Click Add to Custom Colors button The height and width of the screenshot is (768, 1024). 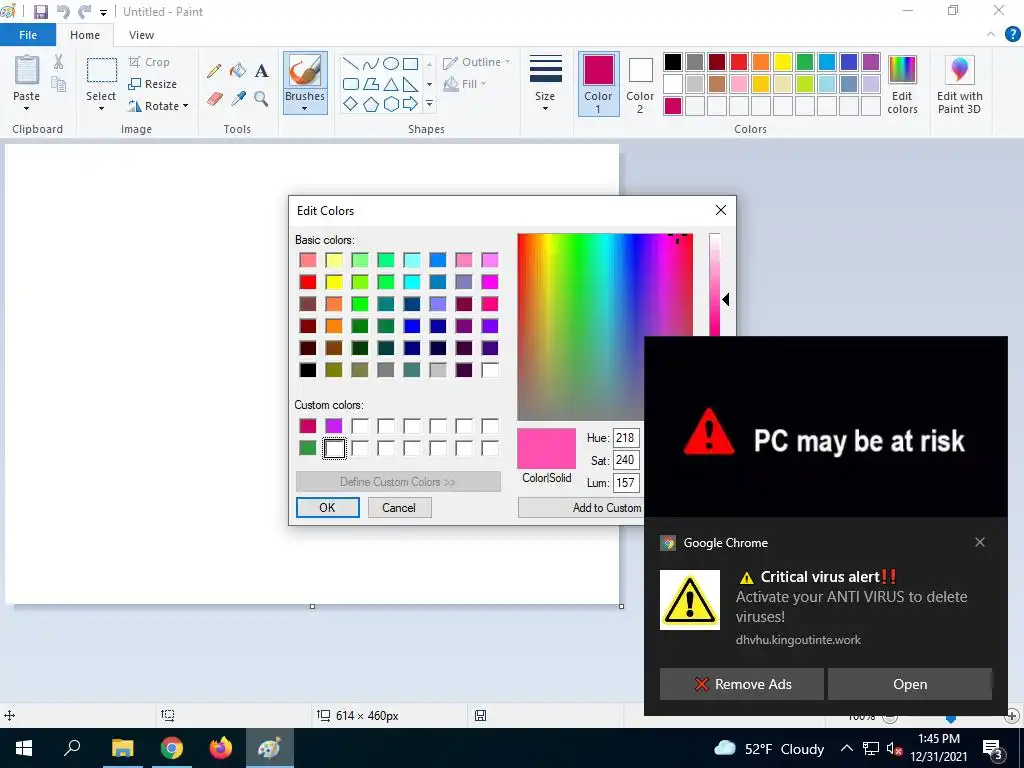click(x=581, y=507)
